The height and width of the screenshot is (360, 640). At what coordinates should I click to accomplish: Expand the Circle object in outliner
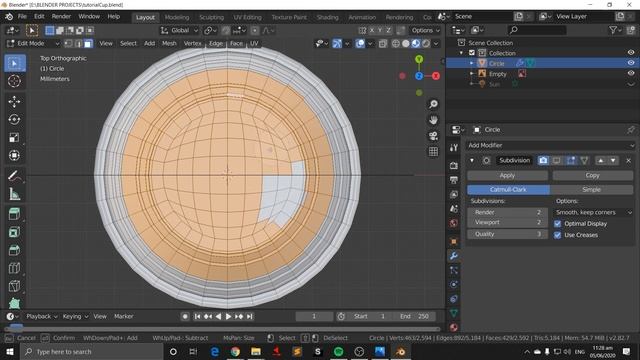[x=471, y=63]
